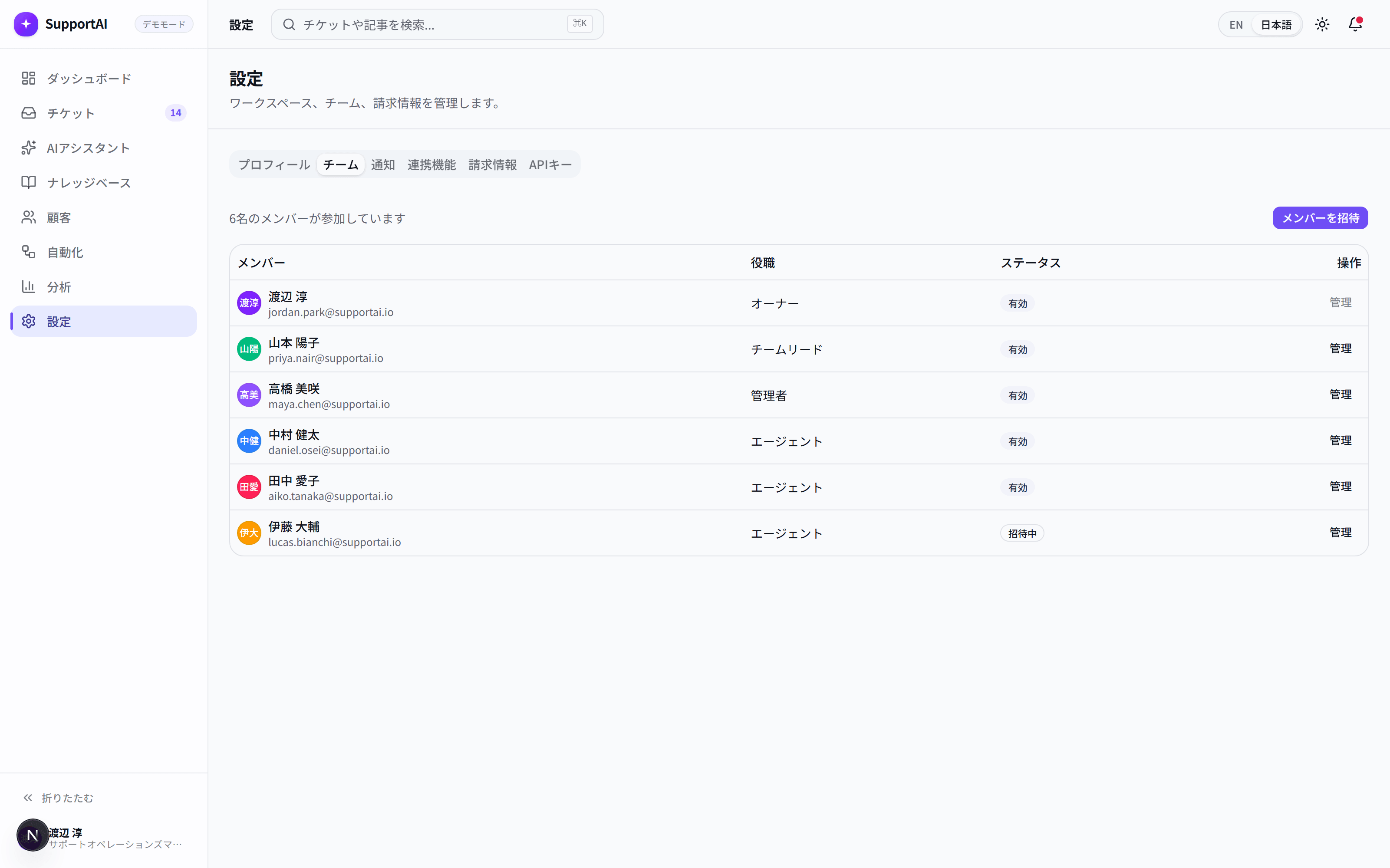The image size is (1390, 868).
Task: Open ダッシュボード grid icon in sidebar
Action: point(29,78)
